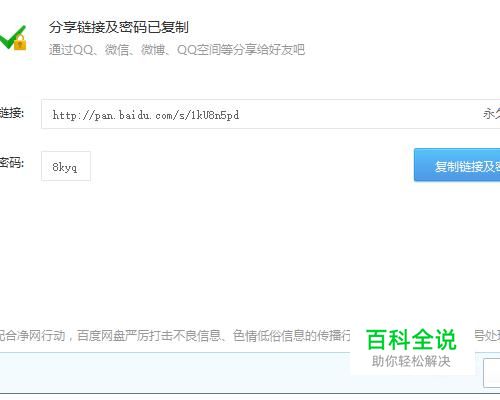Image resolution: width=500 pixels, height=400 pixels.
Task: Copy link and password with blue button
Action: [457, 165]
